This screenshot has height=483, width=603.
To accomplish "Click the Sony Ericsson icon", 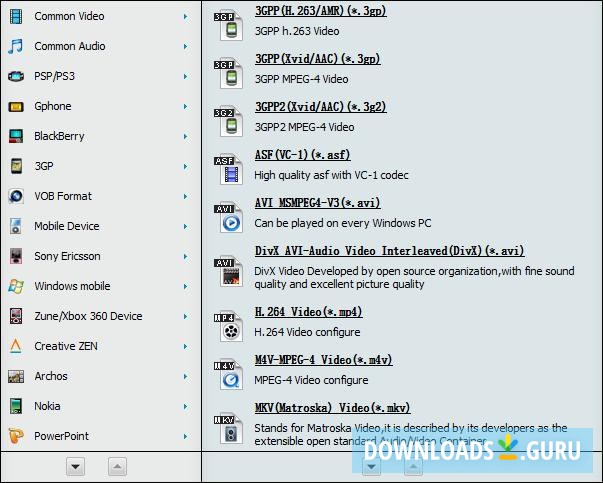I will 16,256.
